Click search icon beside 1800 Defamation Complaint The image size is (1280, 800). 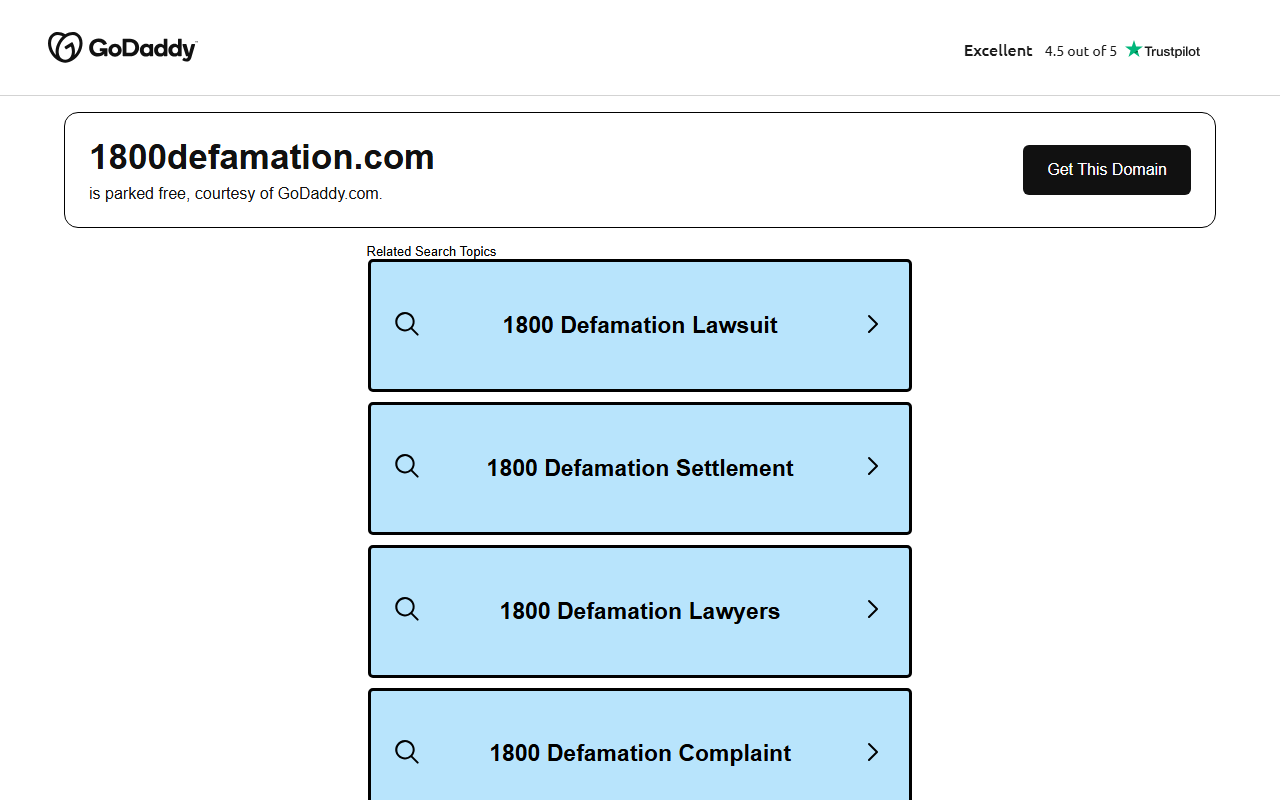pos(407,752)
